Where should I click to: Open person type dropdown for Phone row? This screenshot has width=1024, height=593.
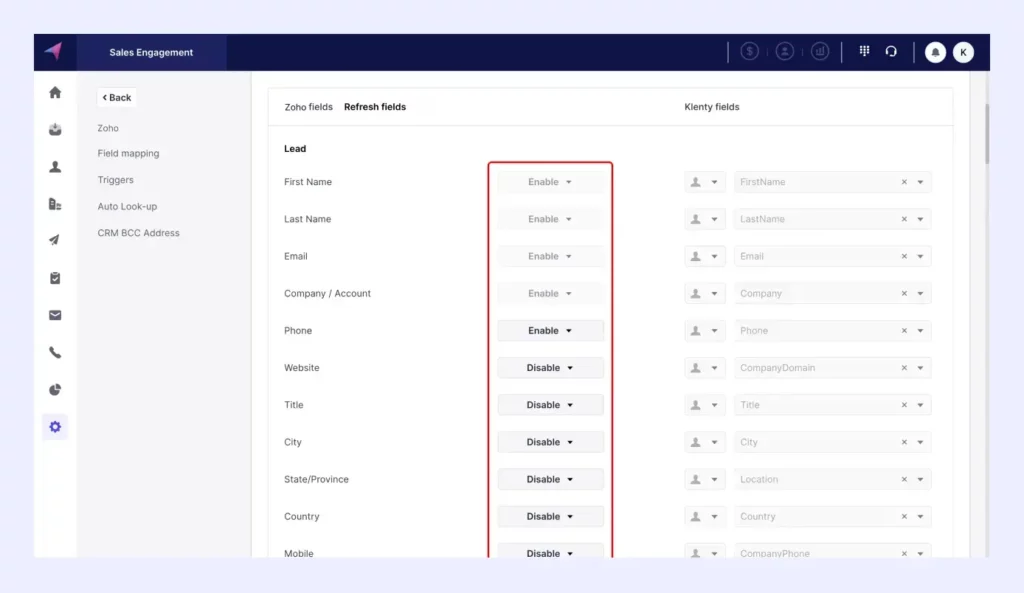coord(704,331)
